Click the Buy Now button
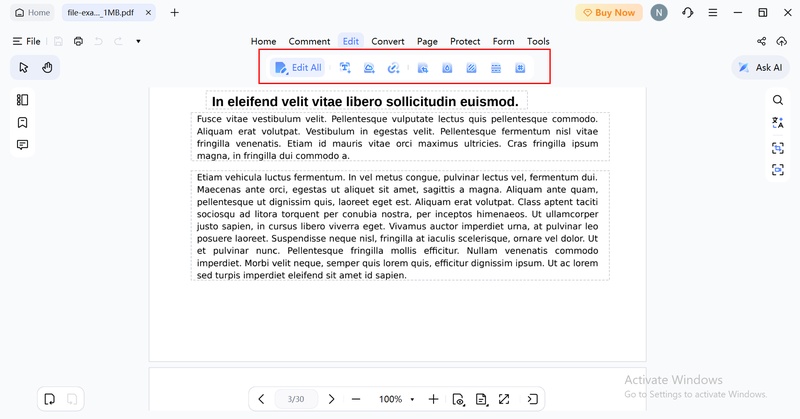Screen dimensions: 800x419 coord(609,13)
